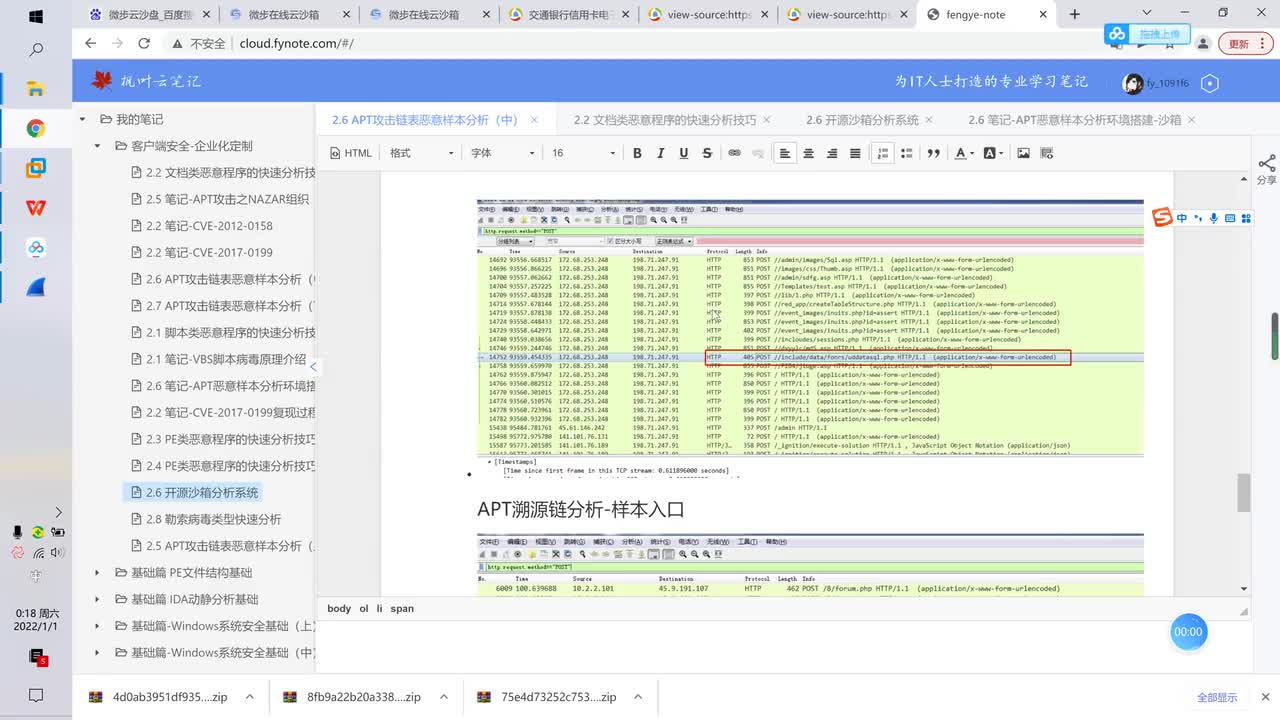Reload the cloud.fynote.com page
1280x720 pixels.
point(144,44)
